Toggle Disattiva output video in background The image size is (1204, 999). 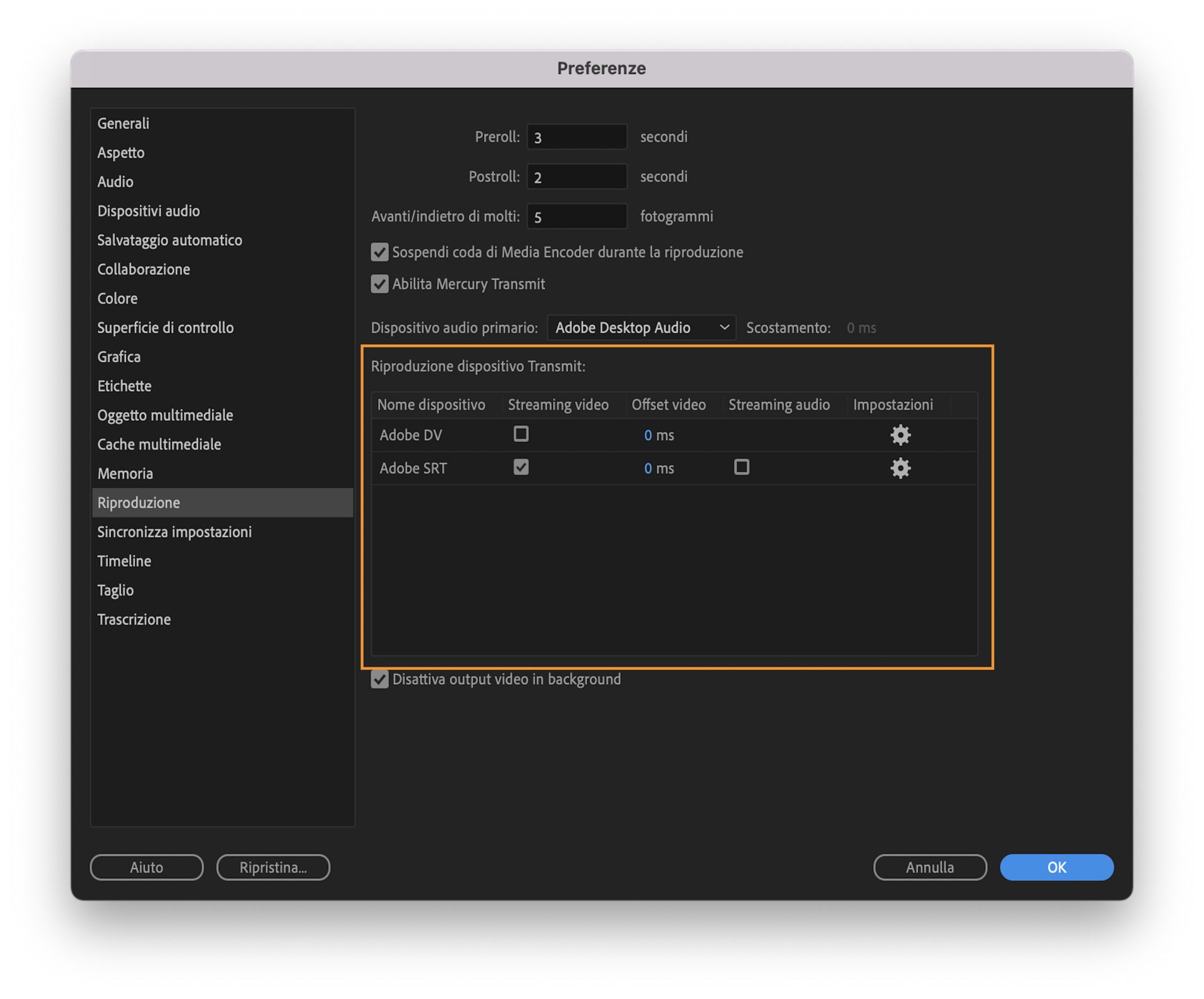pyautogui.click(x=379, y=679)
